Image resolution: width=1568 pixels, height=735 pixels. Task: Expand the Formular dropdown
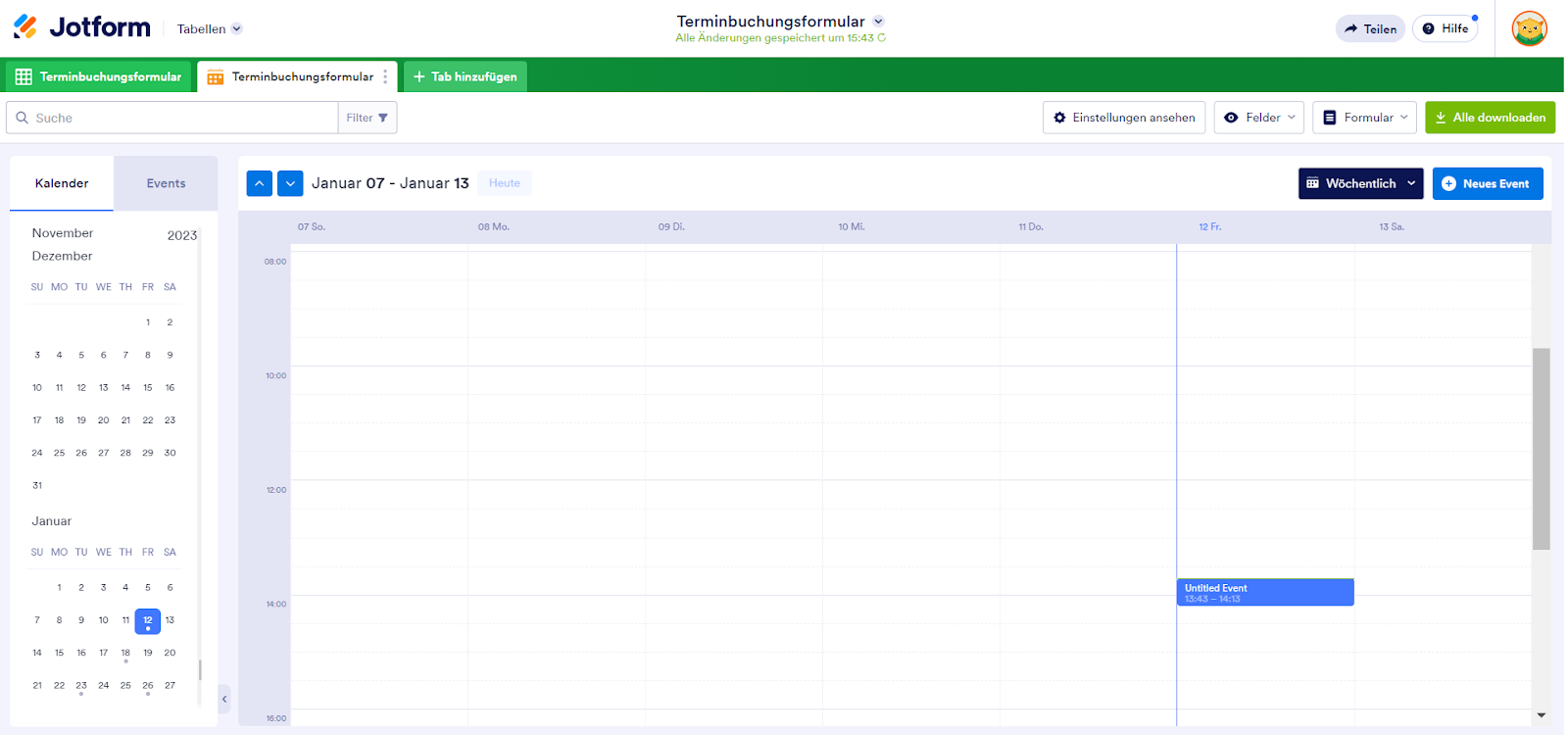tap(1365, 118)
